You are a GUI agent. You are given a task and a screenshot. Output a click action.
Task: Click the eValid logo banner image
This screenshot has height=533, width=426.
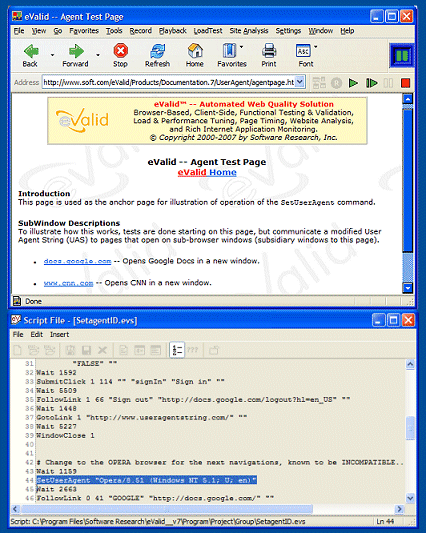tap(83, 121)
